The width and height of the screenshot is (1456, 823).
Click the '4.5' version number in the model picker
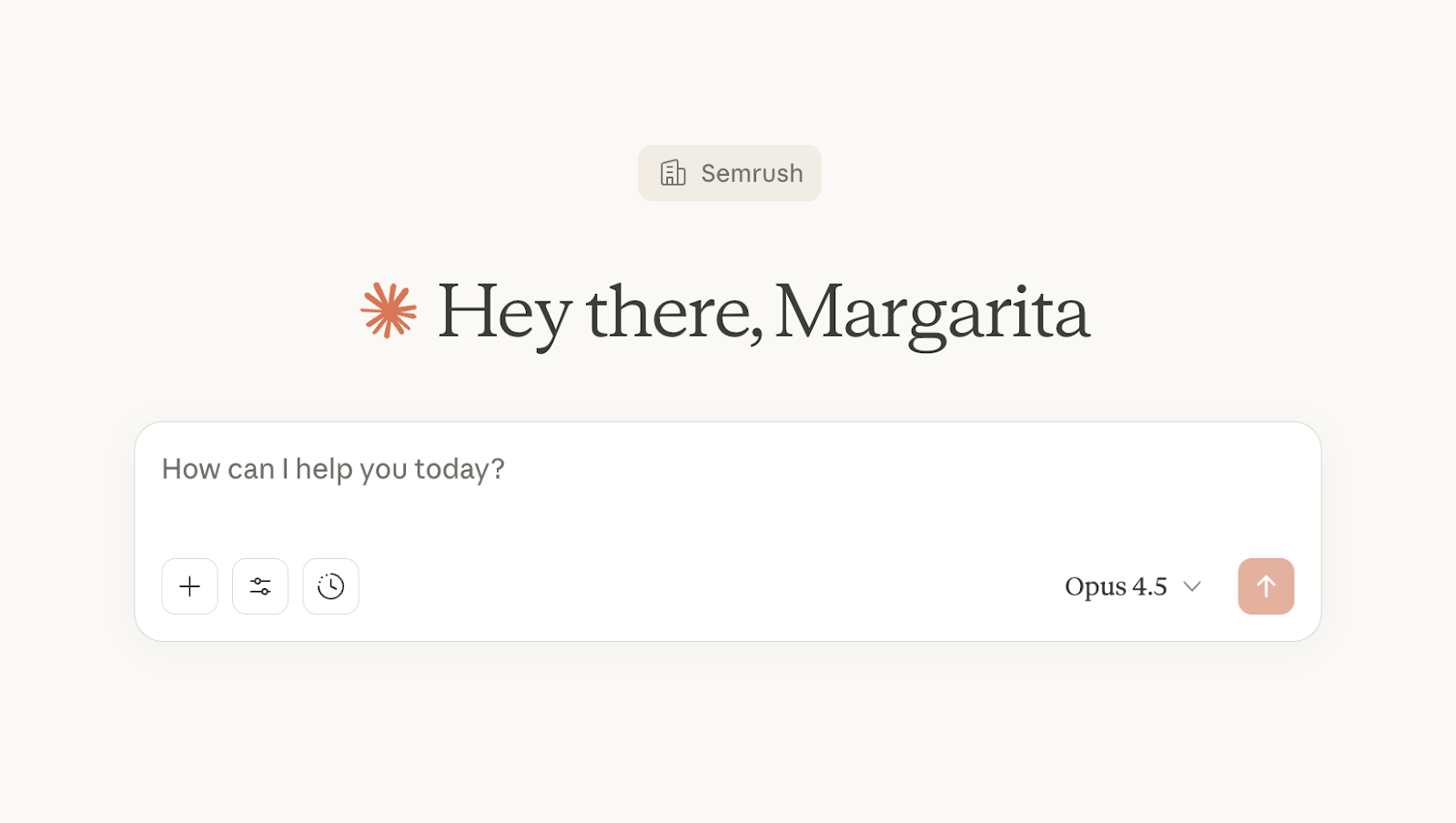click(x=1149, y=586)
